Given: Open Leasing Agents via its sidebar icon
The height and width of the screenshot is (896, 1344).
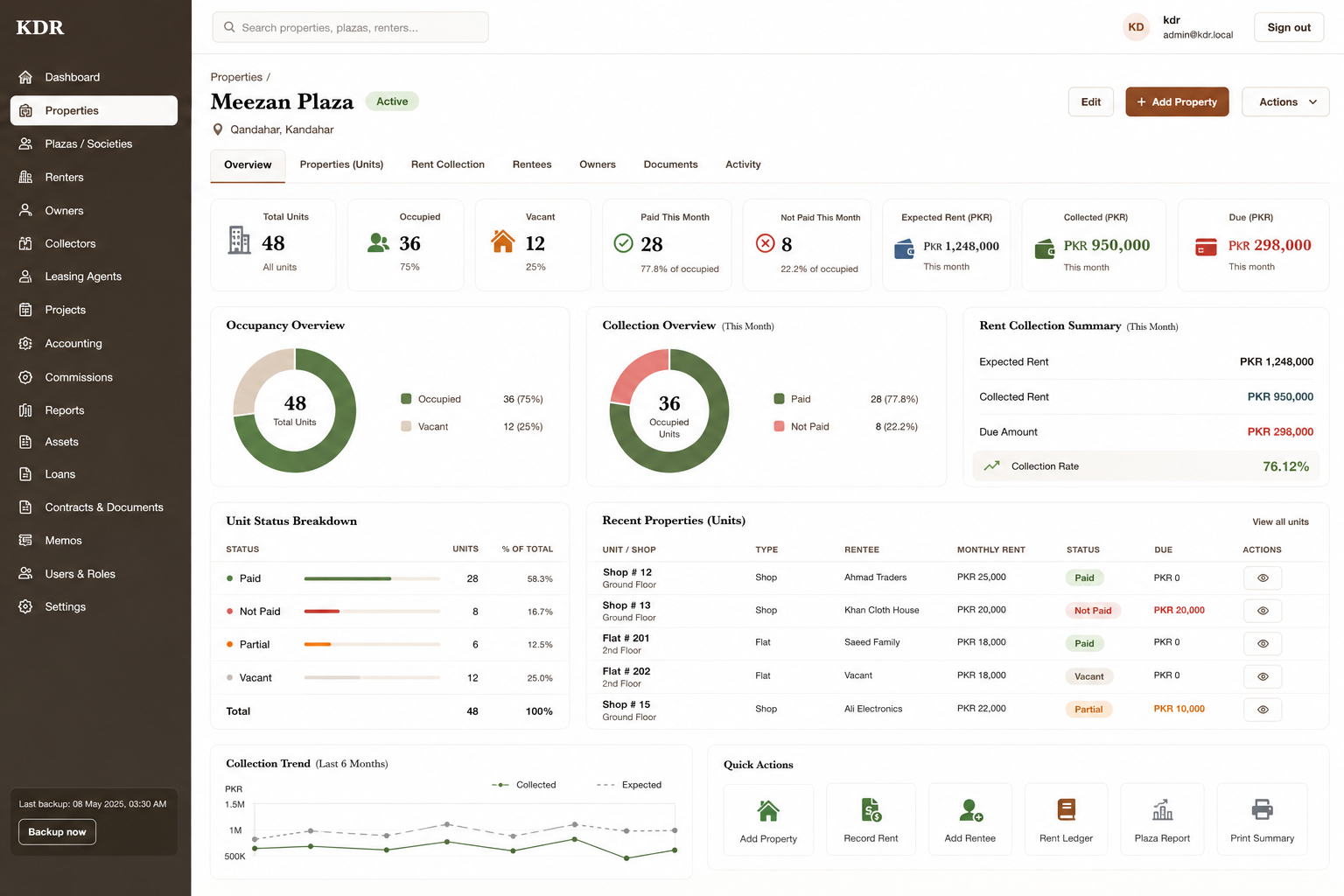Looking at the screenshot, I should (x=25, y=276).
